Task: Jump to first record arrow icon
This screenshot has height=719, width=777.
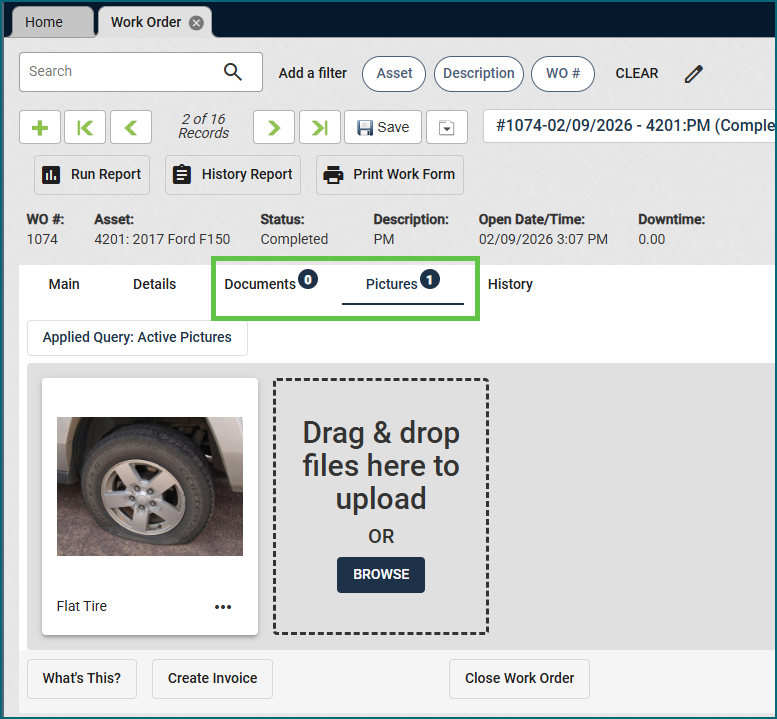Action: 85,127
